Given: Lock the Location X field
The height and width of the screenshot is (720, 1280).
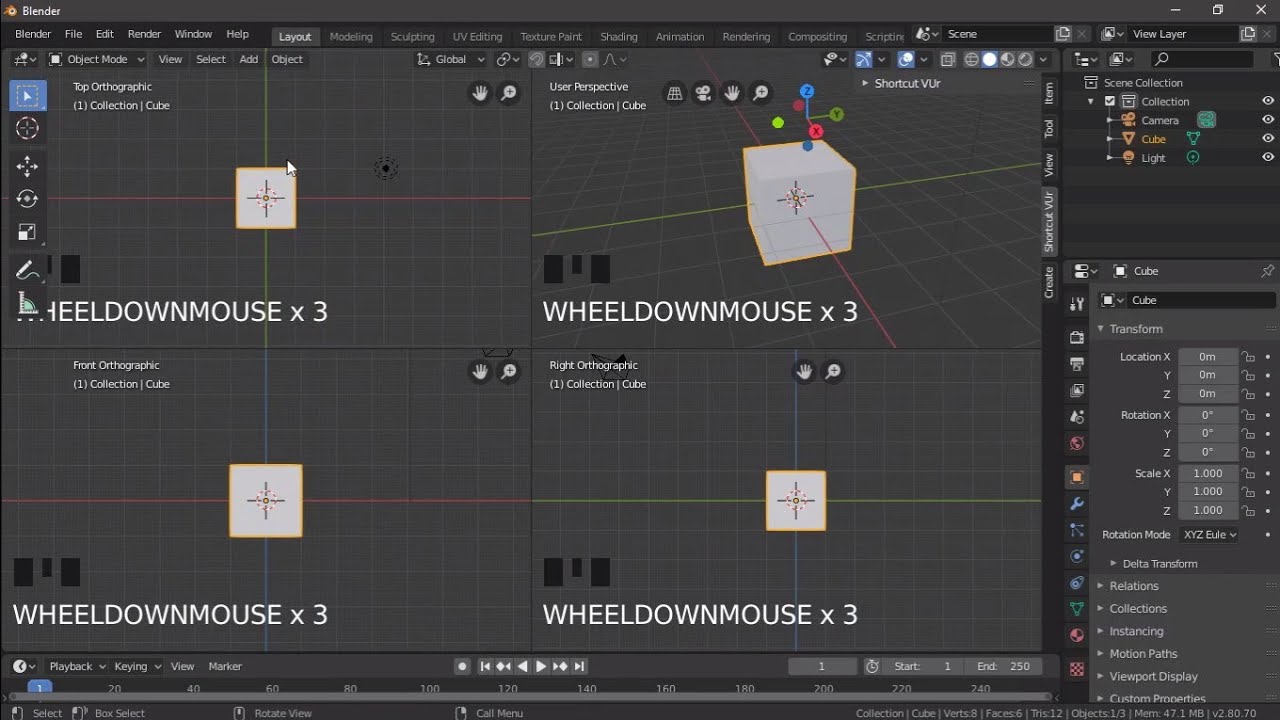Looking at the screenshot, I should tap(1248, 357).
